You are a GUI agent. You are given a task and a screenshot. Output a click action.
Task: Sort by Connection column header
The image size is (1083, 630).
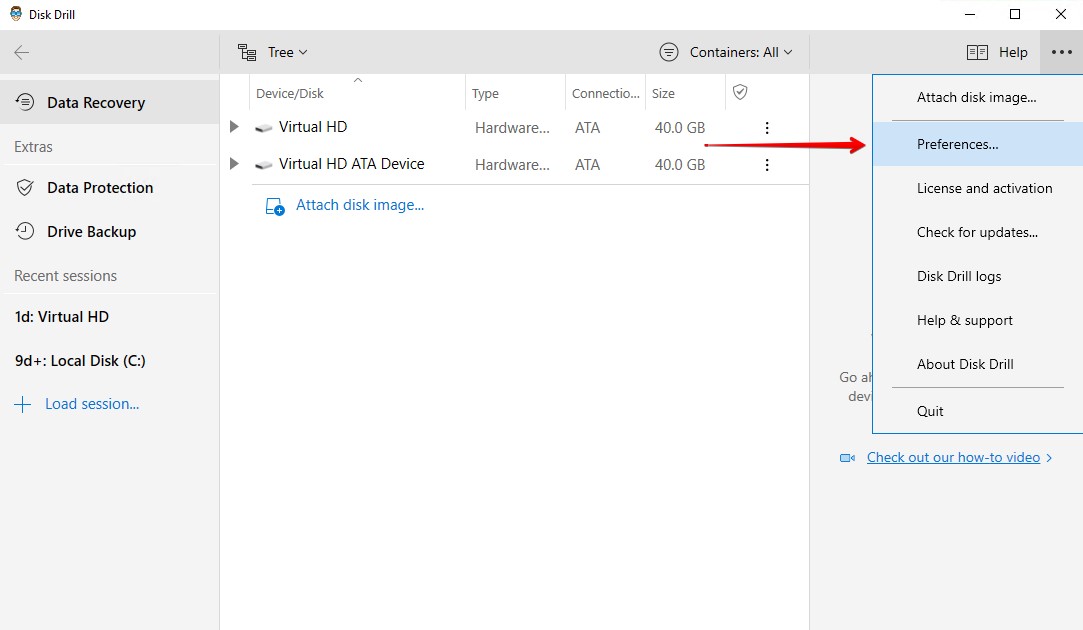coord(606,93)
